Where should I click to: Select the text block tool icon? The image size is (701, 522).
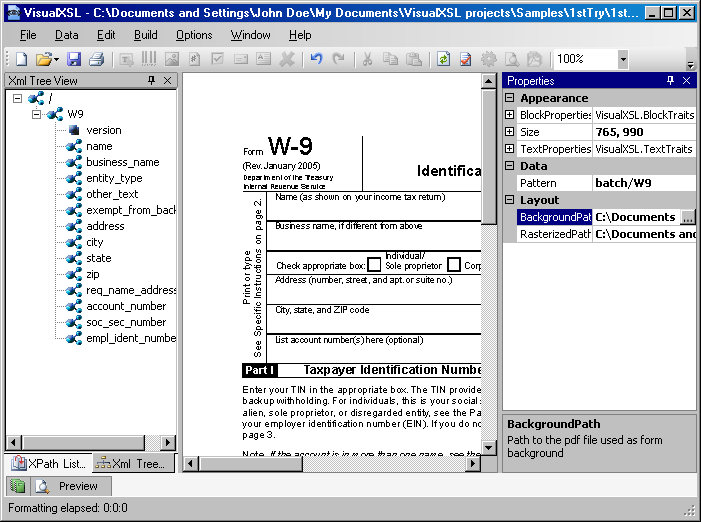tap(263, 59)
